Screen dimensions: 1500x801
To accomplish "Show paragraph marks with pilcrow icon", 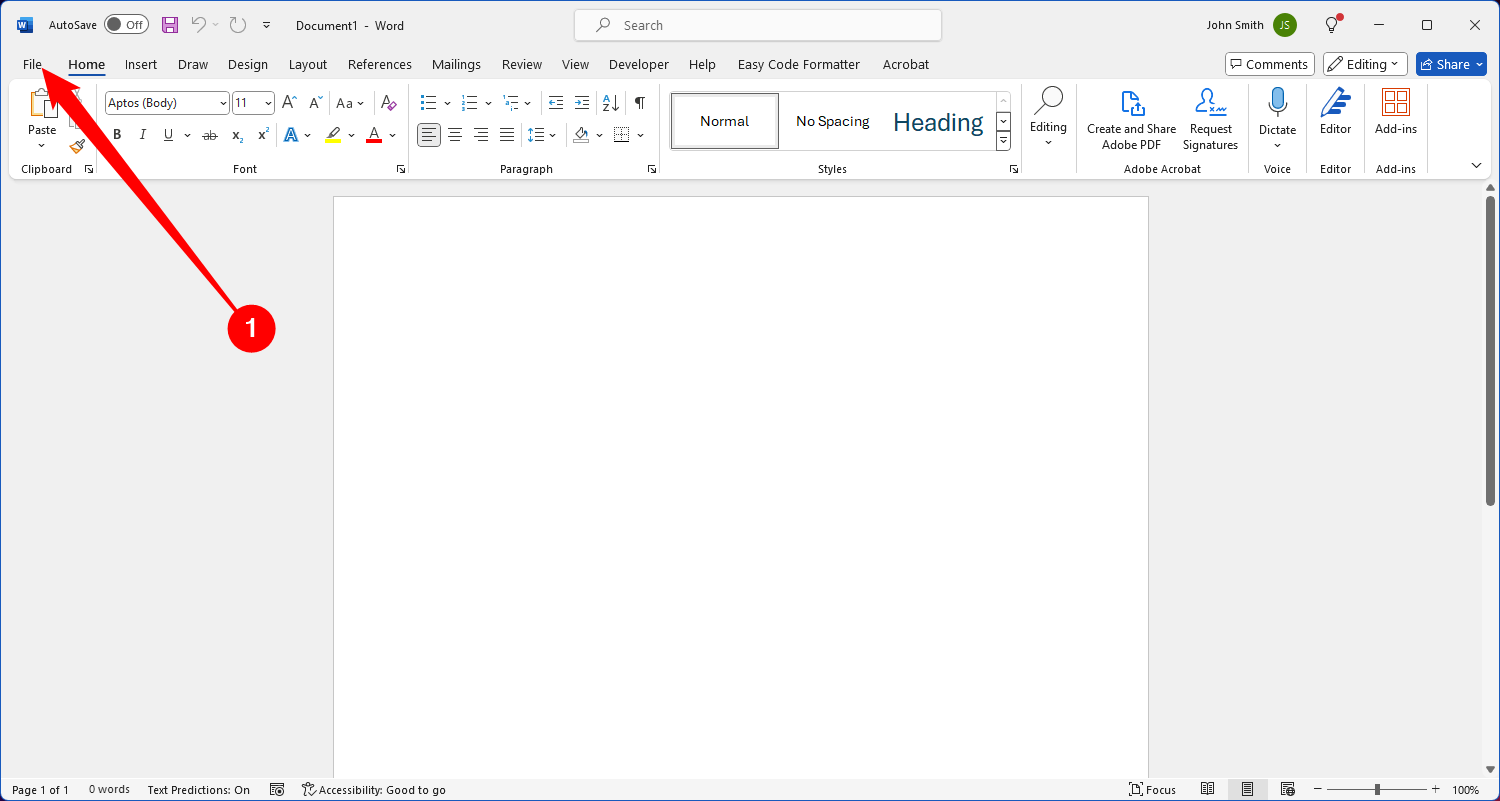I will [x=640, y=103].
